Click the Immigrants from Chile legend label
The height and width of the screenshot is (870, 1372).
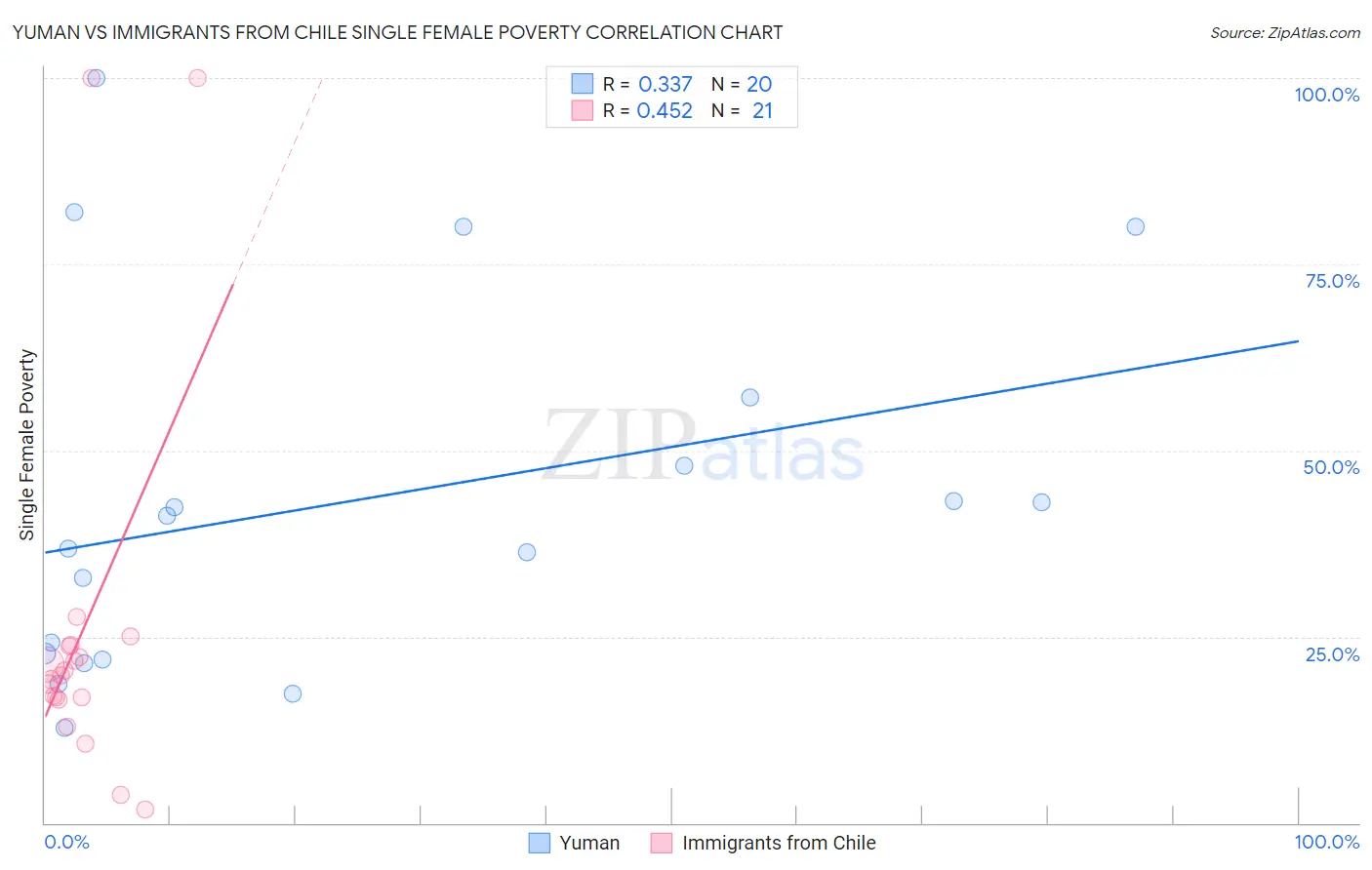point(779,843)
